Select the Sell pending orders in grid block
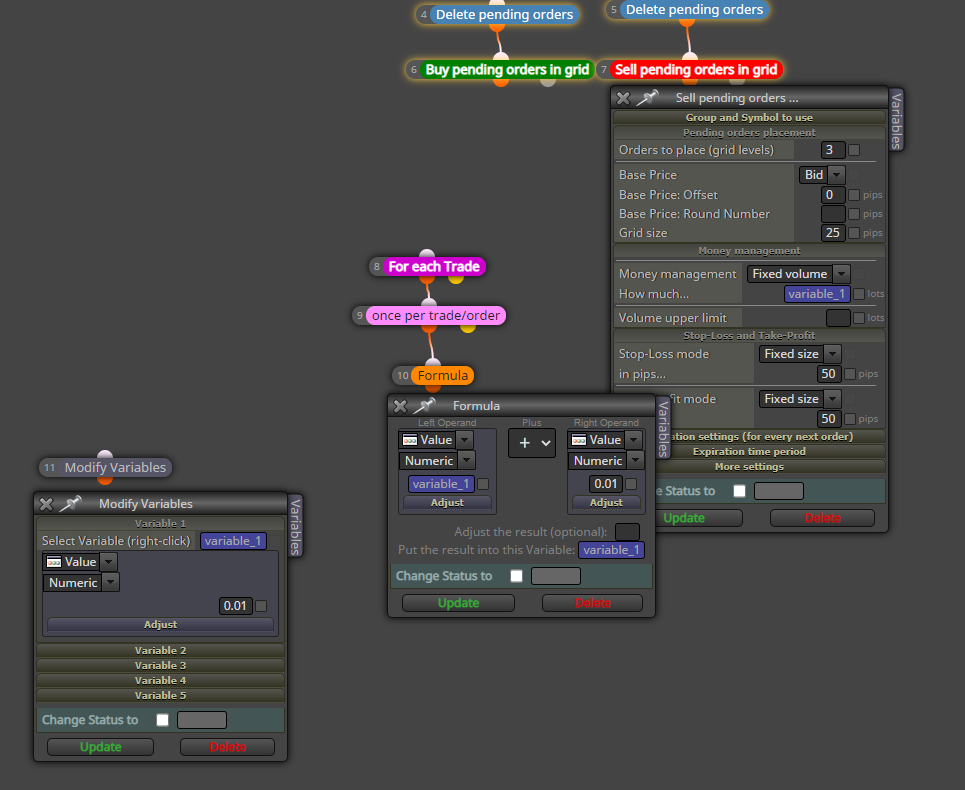The image size is (965, 790). click(x=696, y=70)
